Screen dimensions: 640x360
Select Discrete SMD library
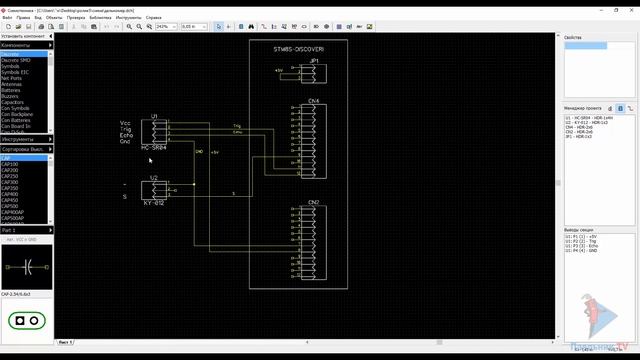coord(24,60)
